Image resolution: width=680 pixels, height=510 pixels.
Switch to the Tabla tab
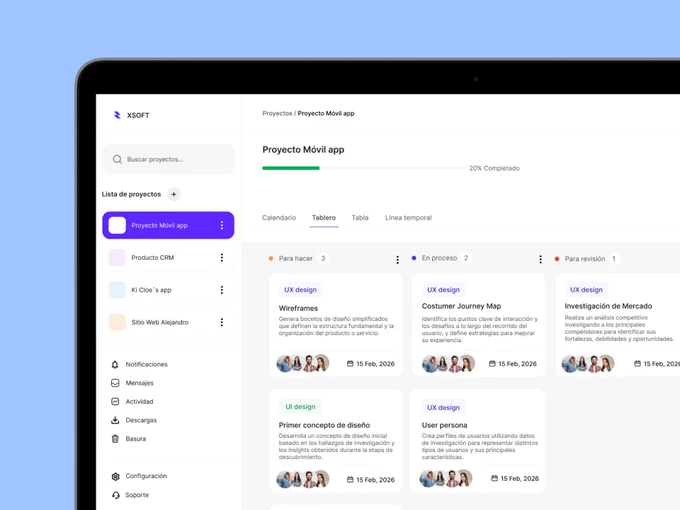point(360,218)
